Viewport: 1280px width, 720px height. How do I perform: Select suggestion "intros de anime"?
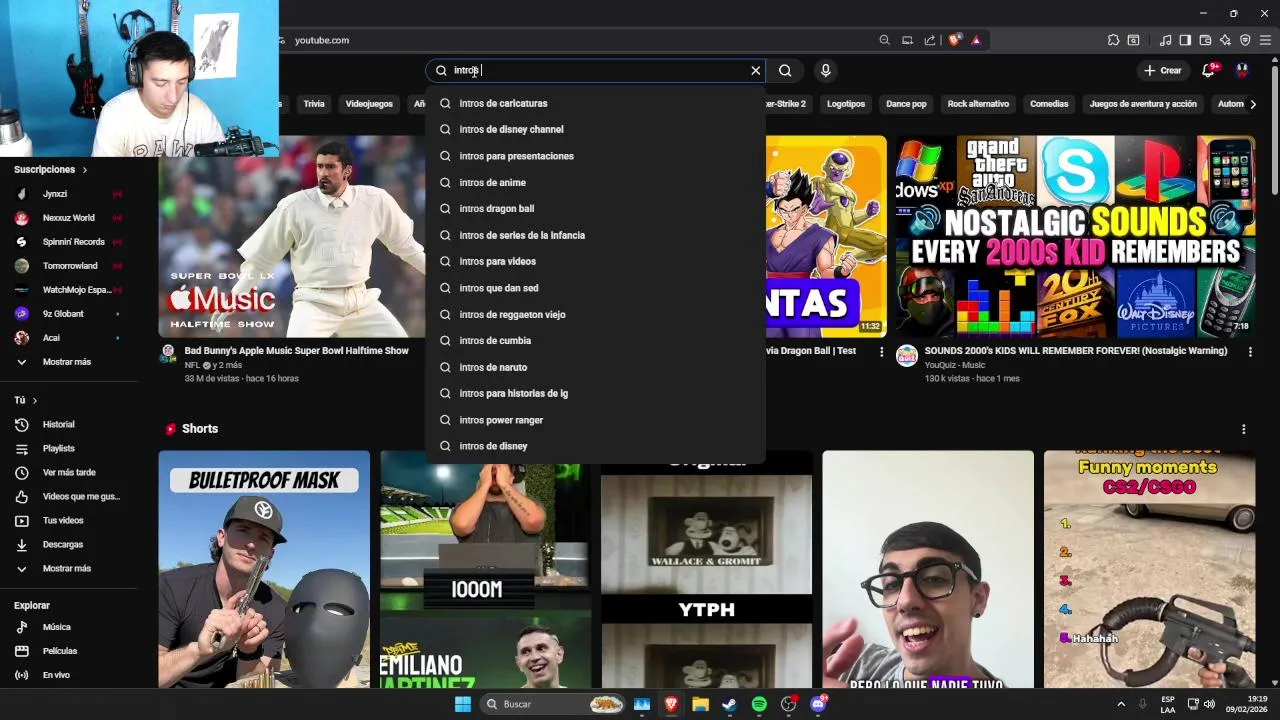click(596, 182)
